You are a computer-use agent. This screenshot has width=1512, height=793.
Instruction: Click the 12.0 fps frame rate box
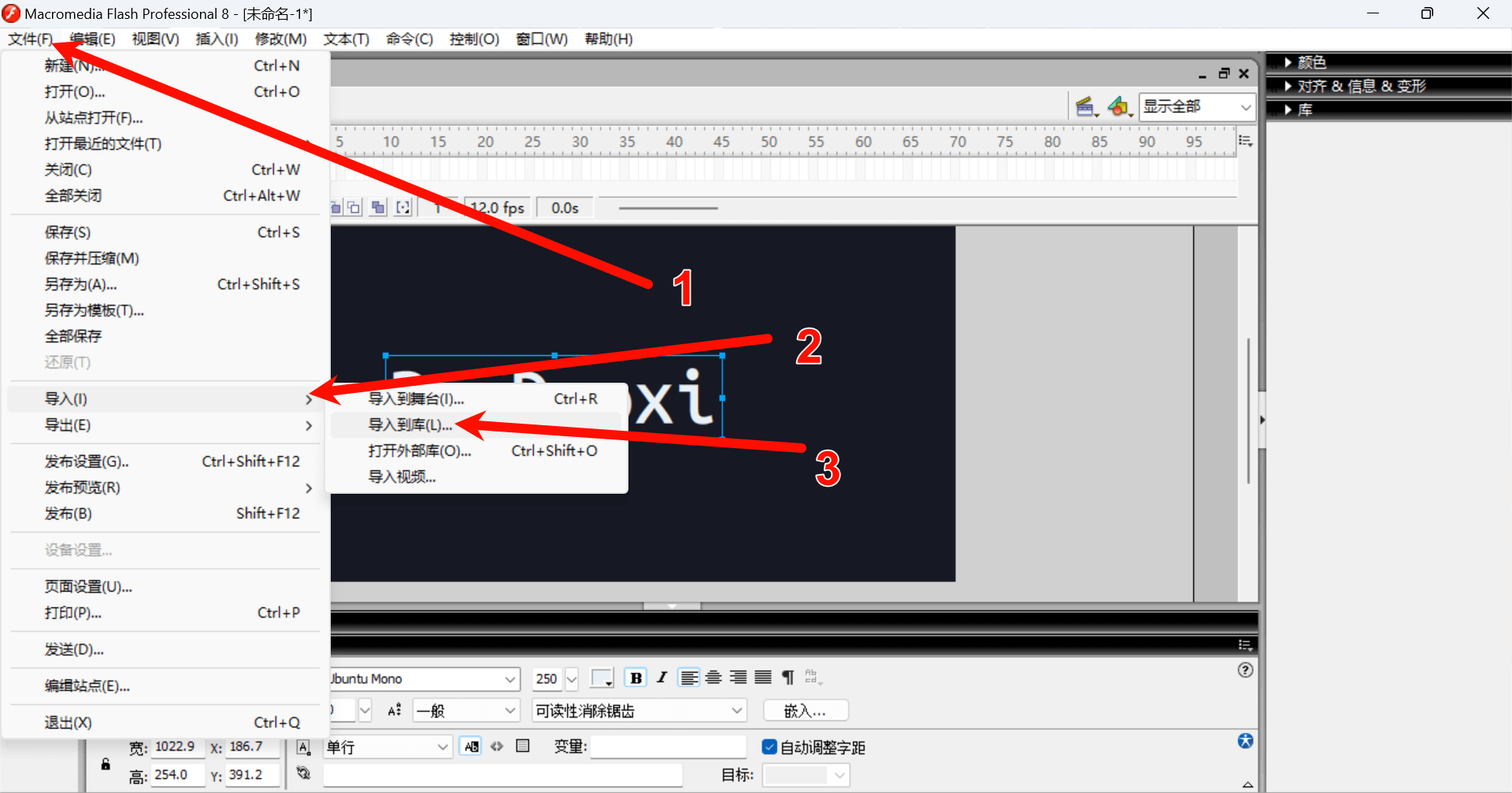pos(497,208)
